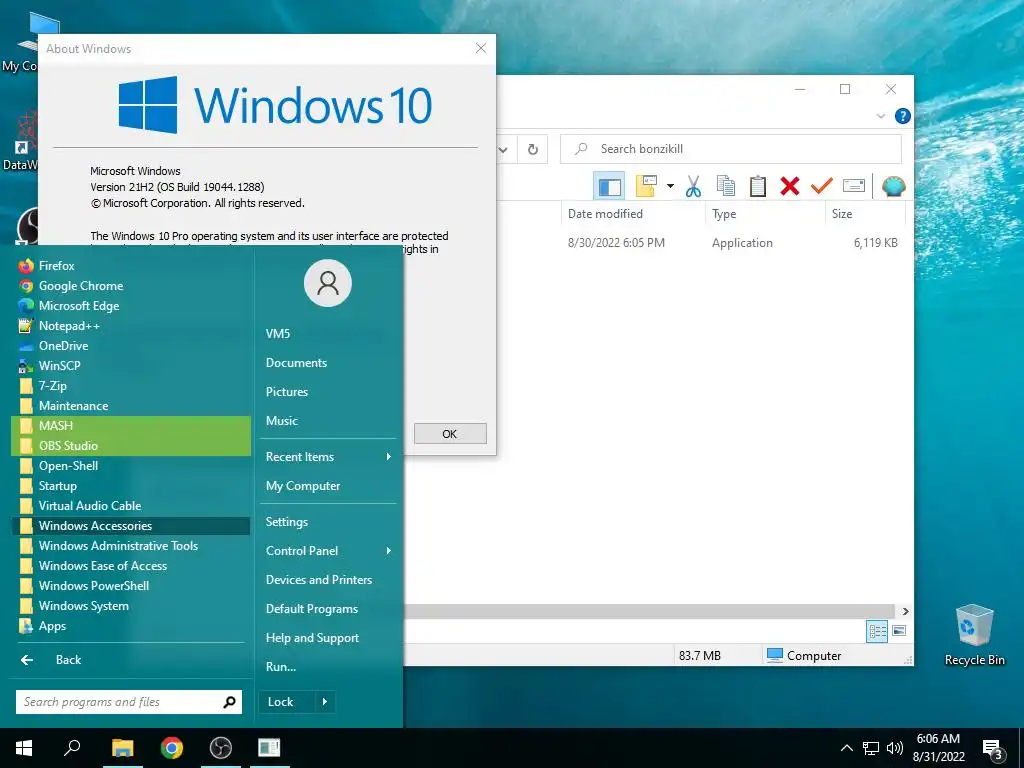Click the Search programs and files box

click(129, 702)
